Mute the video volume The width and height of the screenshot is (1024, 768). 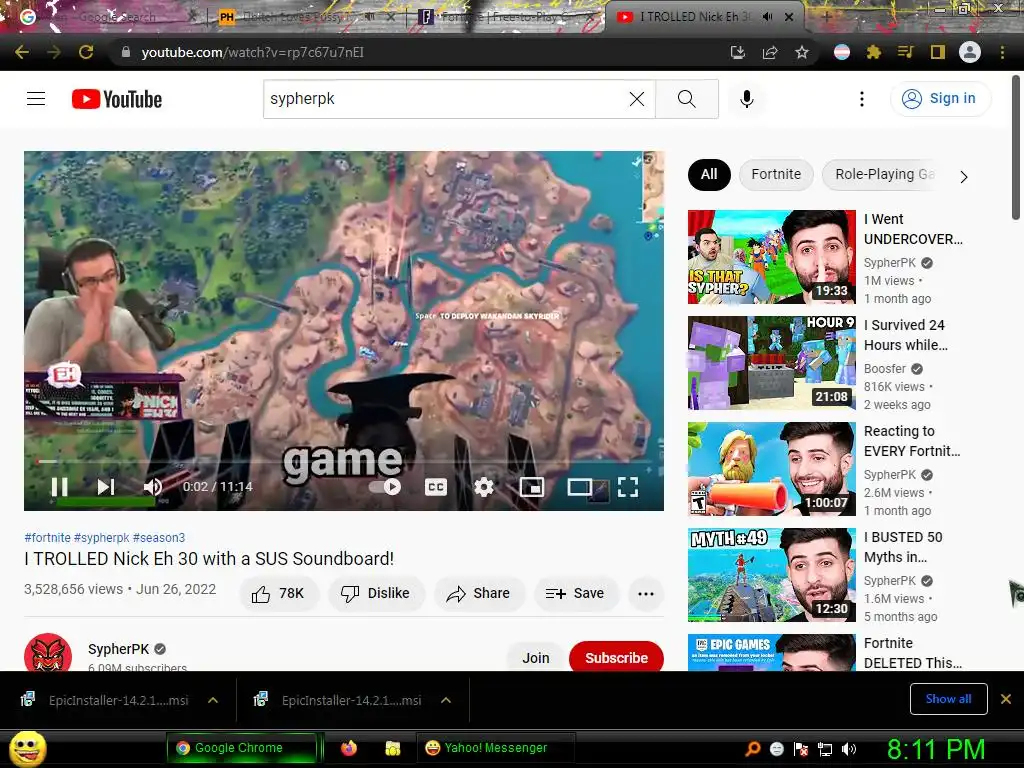coord(153,487)
